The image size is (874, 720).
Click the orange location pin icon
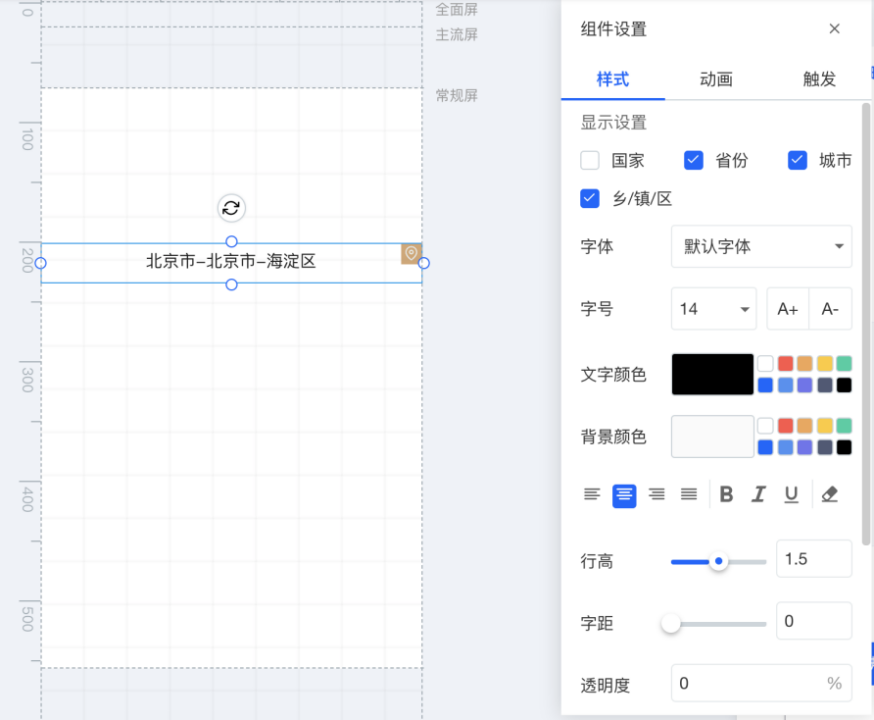(x=411, y=254)
